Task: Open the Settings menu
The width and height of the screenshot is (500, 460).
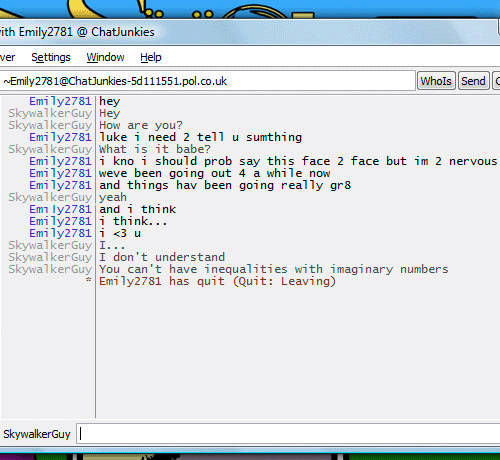Action: click(51, 57)
